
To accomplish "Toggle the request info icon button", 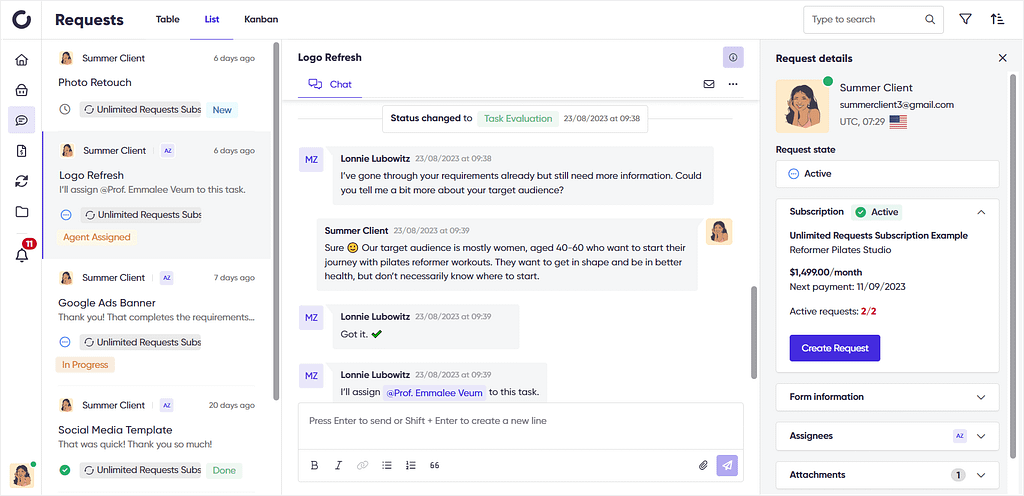I will point(733,57).
